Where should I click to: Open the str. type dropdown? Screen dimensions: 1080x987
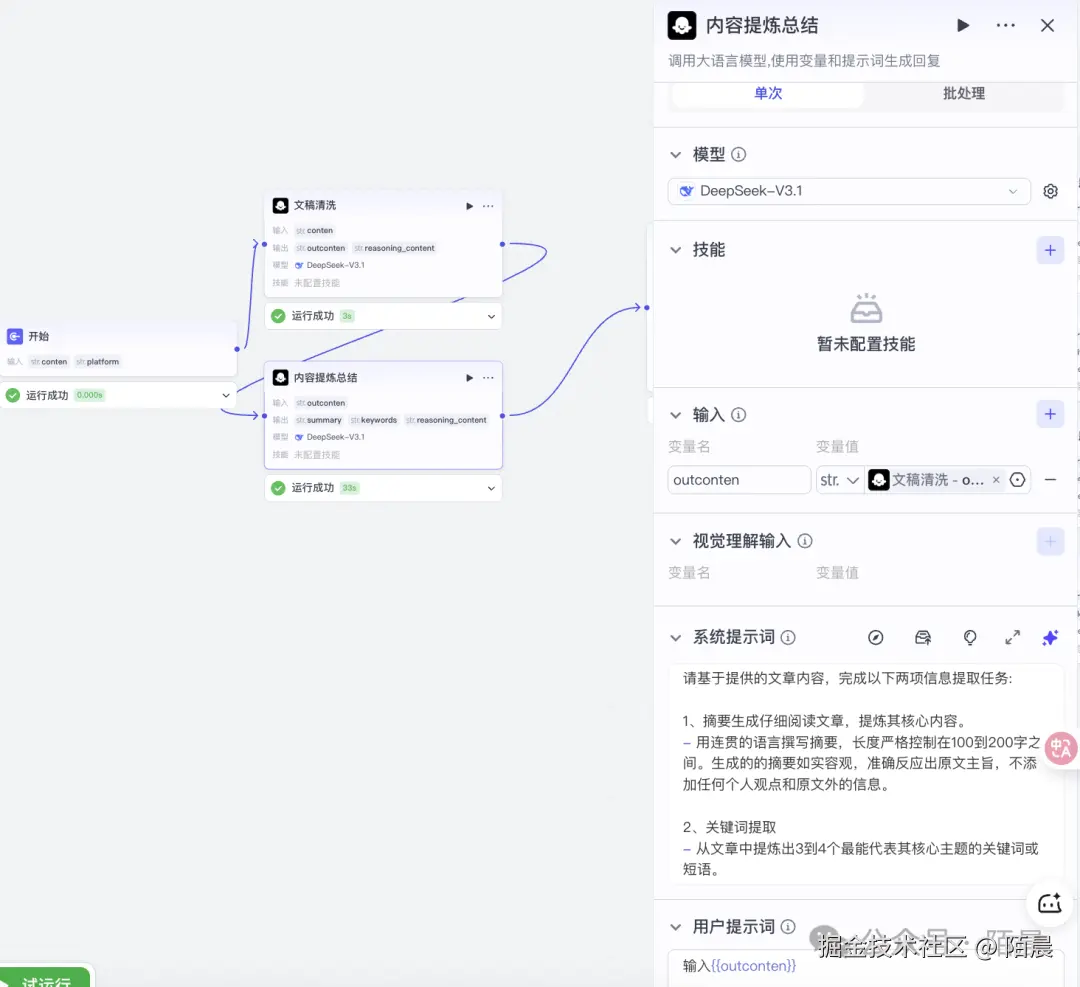(840, 479)
